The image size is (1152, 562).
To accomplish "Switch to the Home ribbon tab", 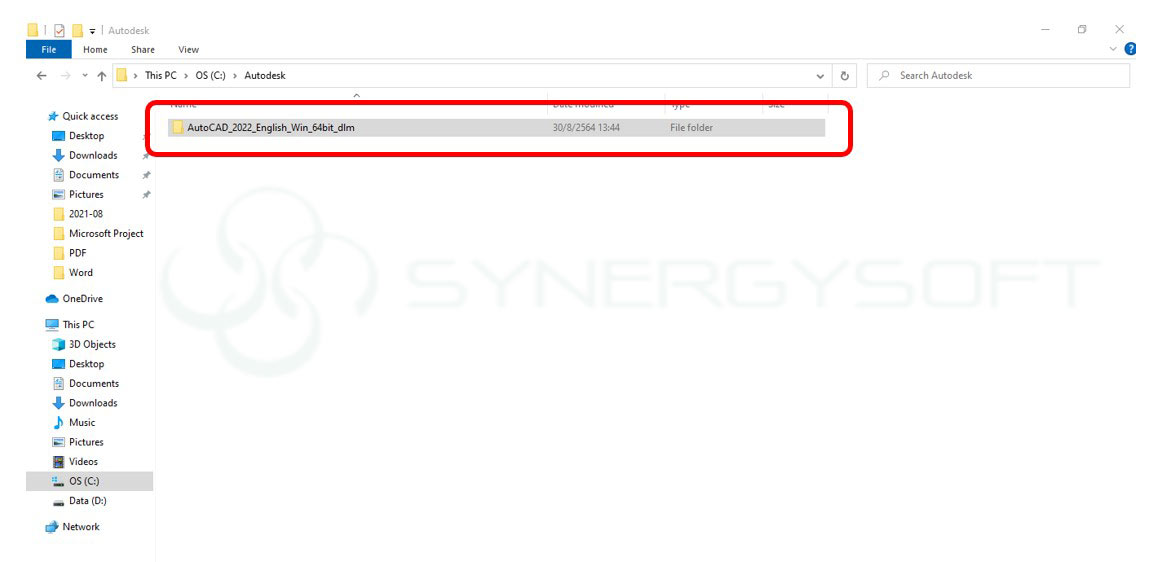I will 95,50.
